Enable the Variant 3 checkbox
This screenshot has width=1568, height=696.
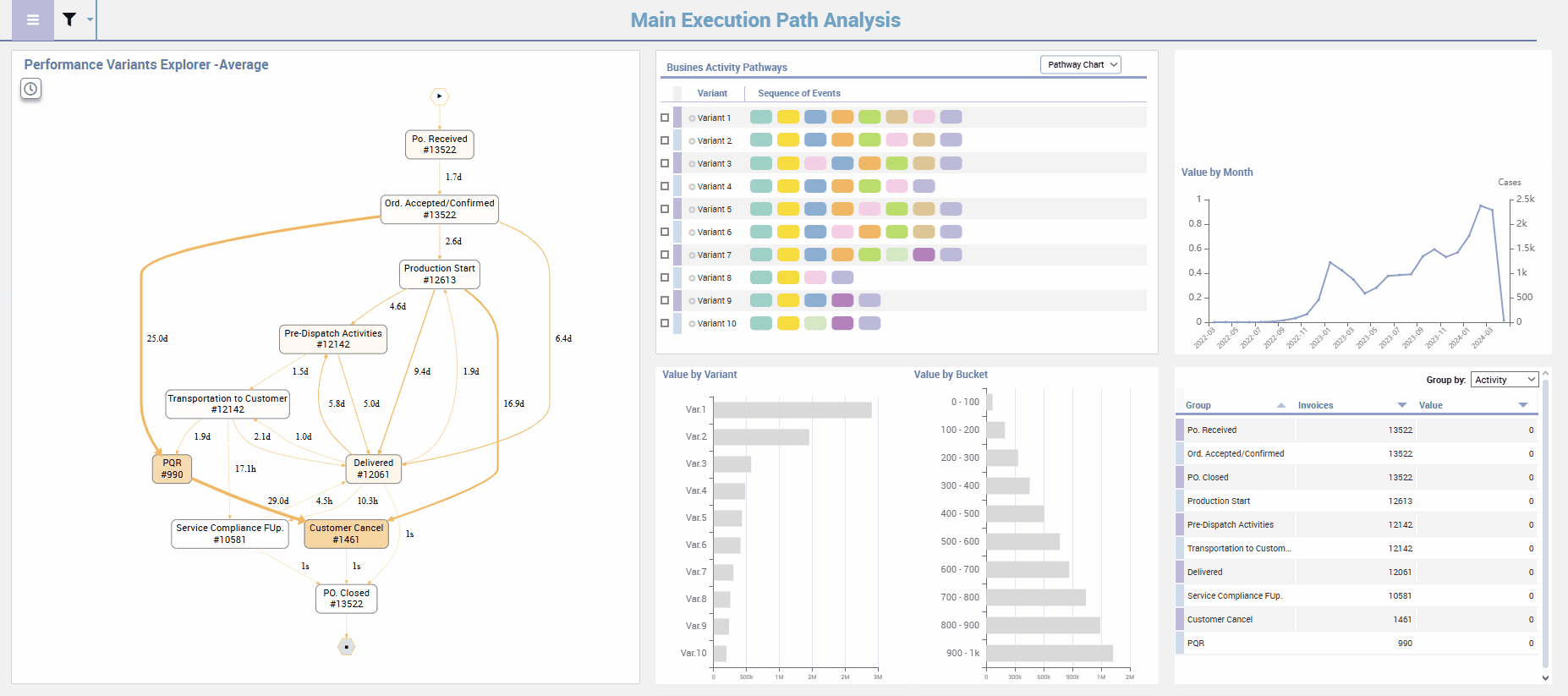(665, 163)
